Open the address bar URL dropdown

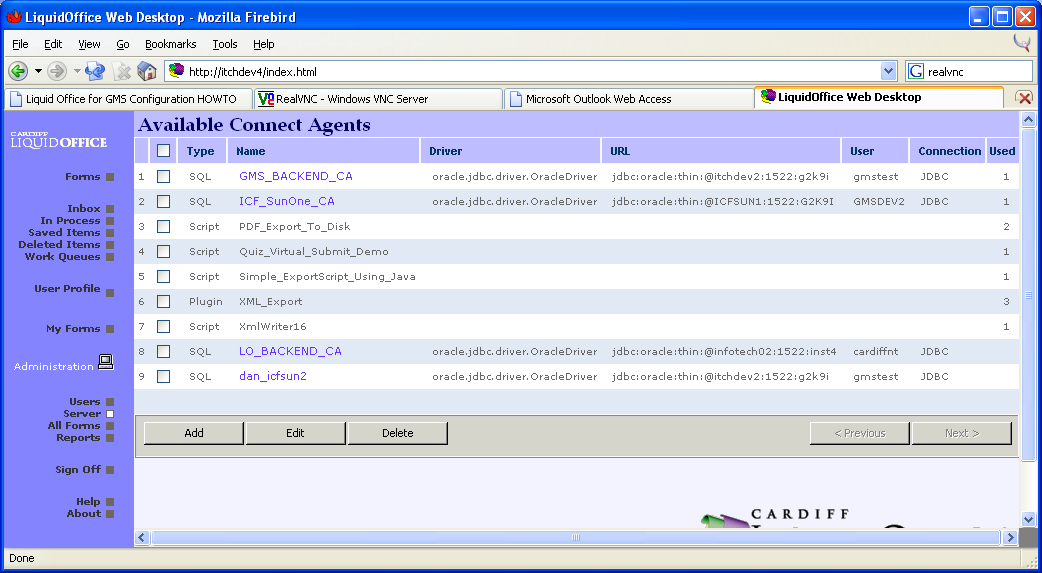click(x=888, y=71)
